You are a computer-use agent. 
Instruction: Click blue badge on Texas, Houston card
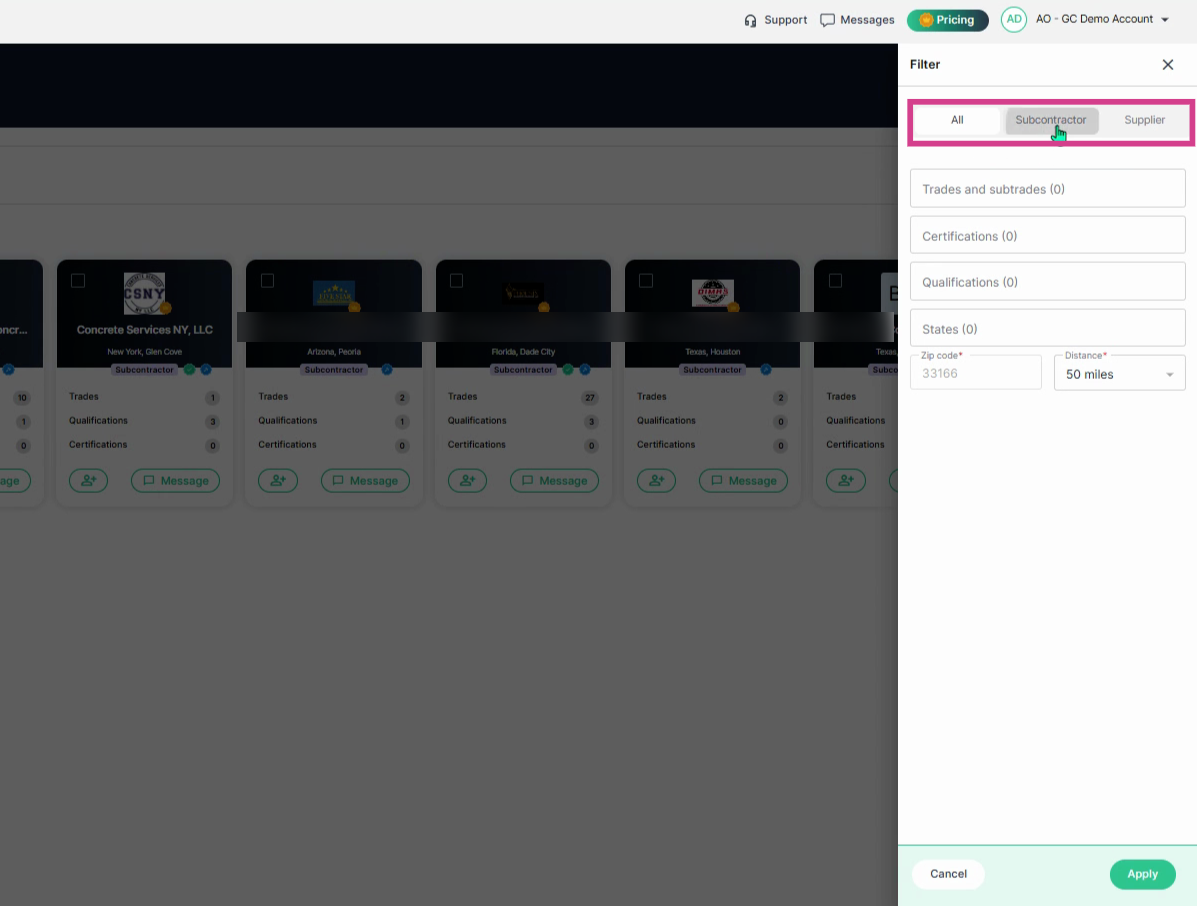click(x=766, y=369)
